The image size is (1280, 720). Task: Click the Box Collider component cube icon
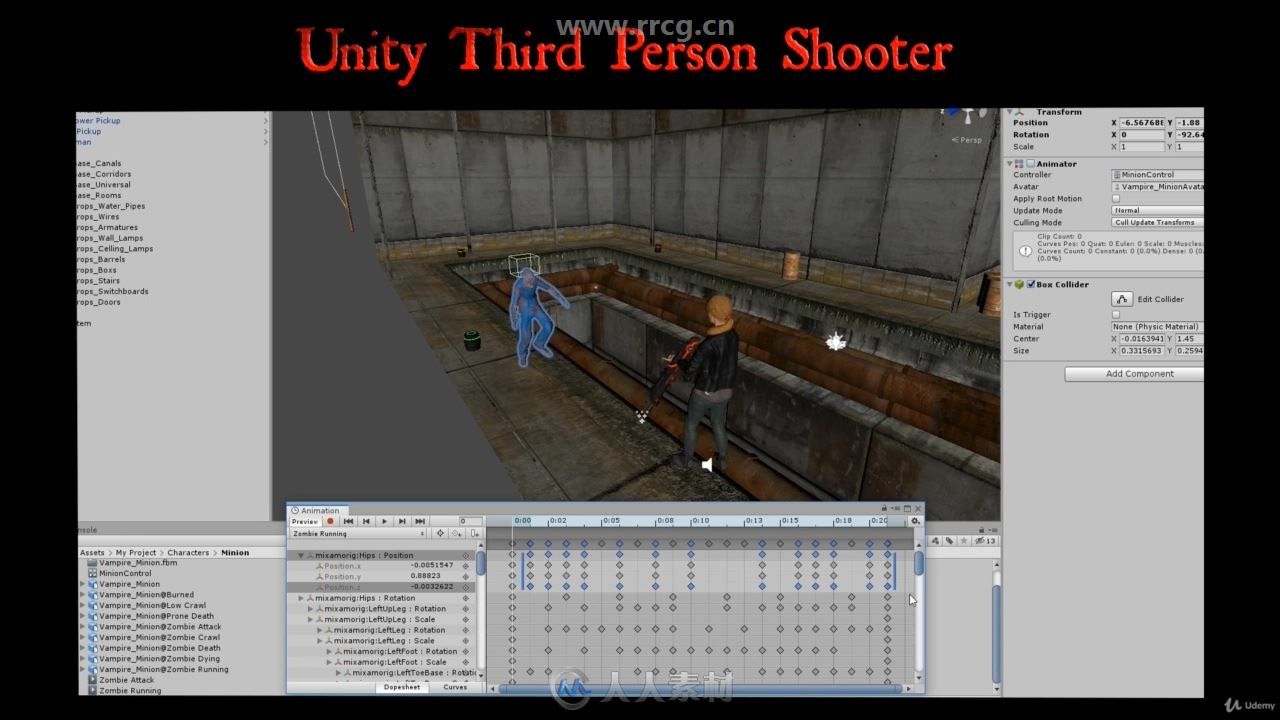click(1019, 284)
